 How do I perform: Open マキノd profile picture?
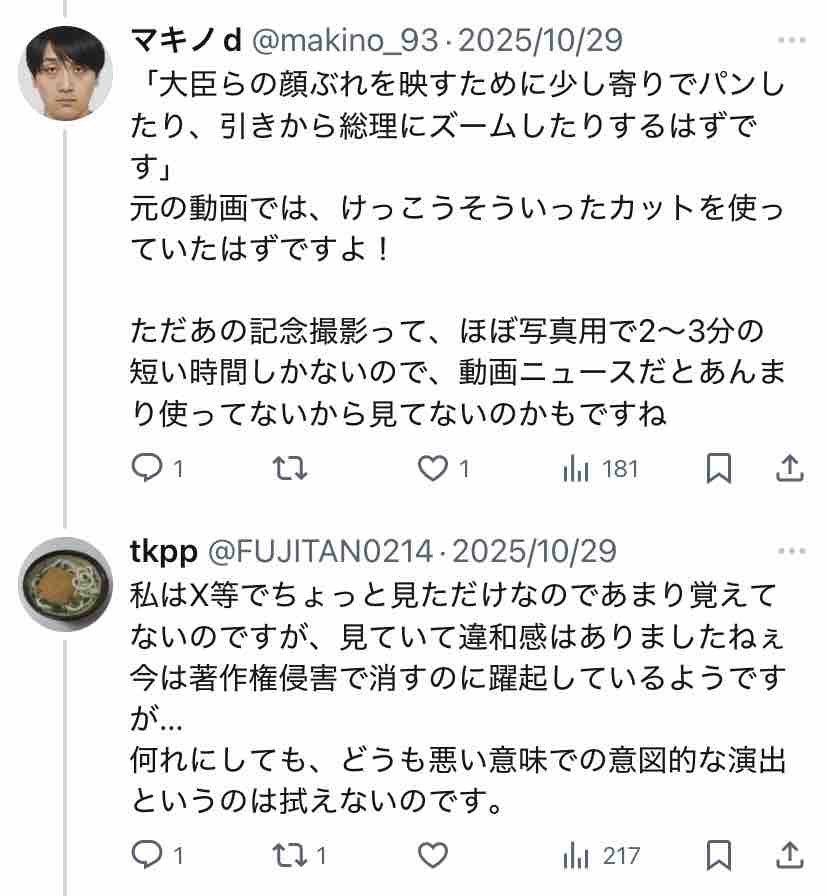click(66, 73)
